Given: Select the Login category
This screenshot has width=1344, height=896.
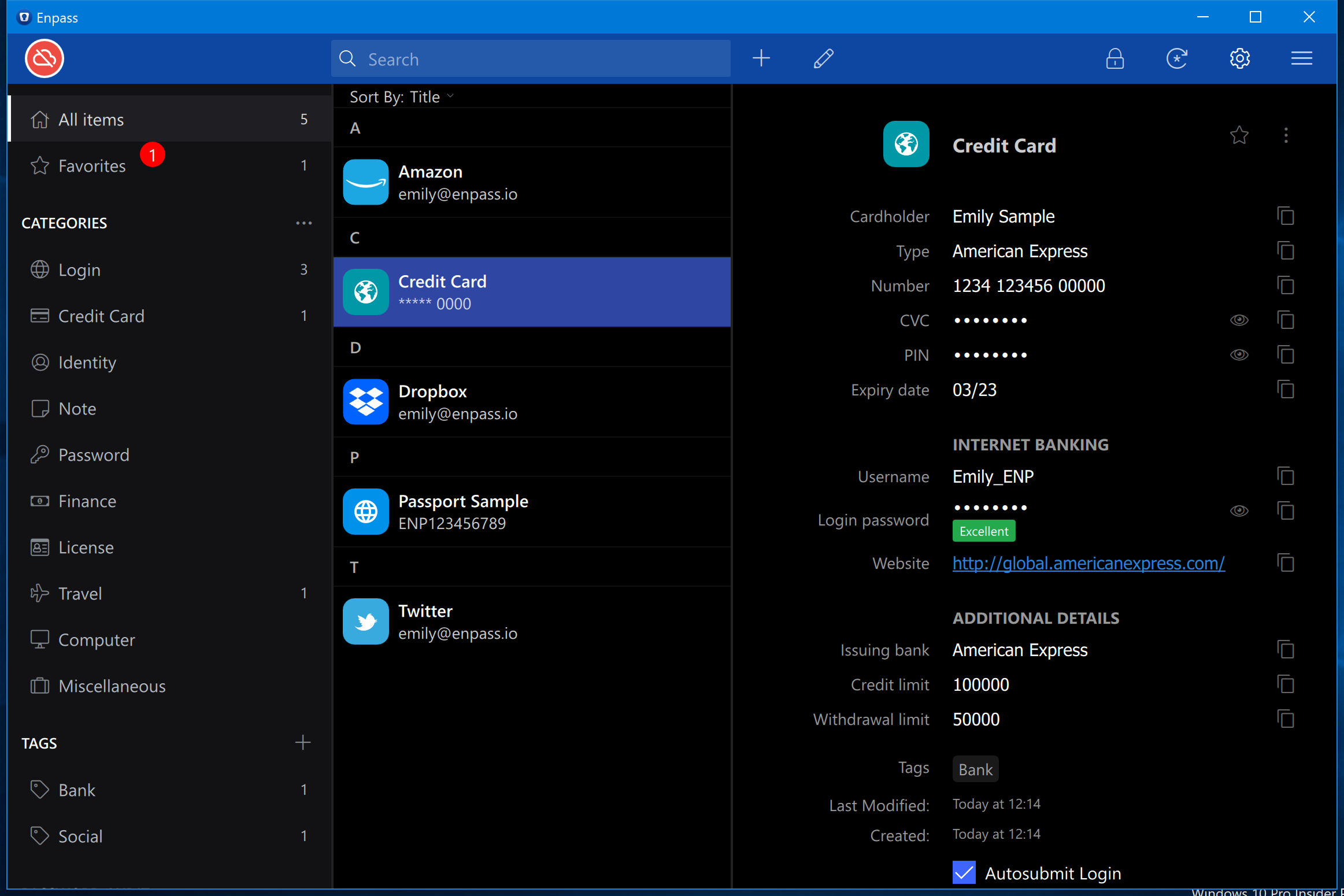Looking at the screenshot, I should (x=171, y=270).
